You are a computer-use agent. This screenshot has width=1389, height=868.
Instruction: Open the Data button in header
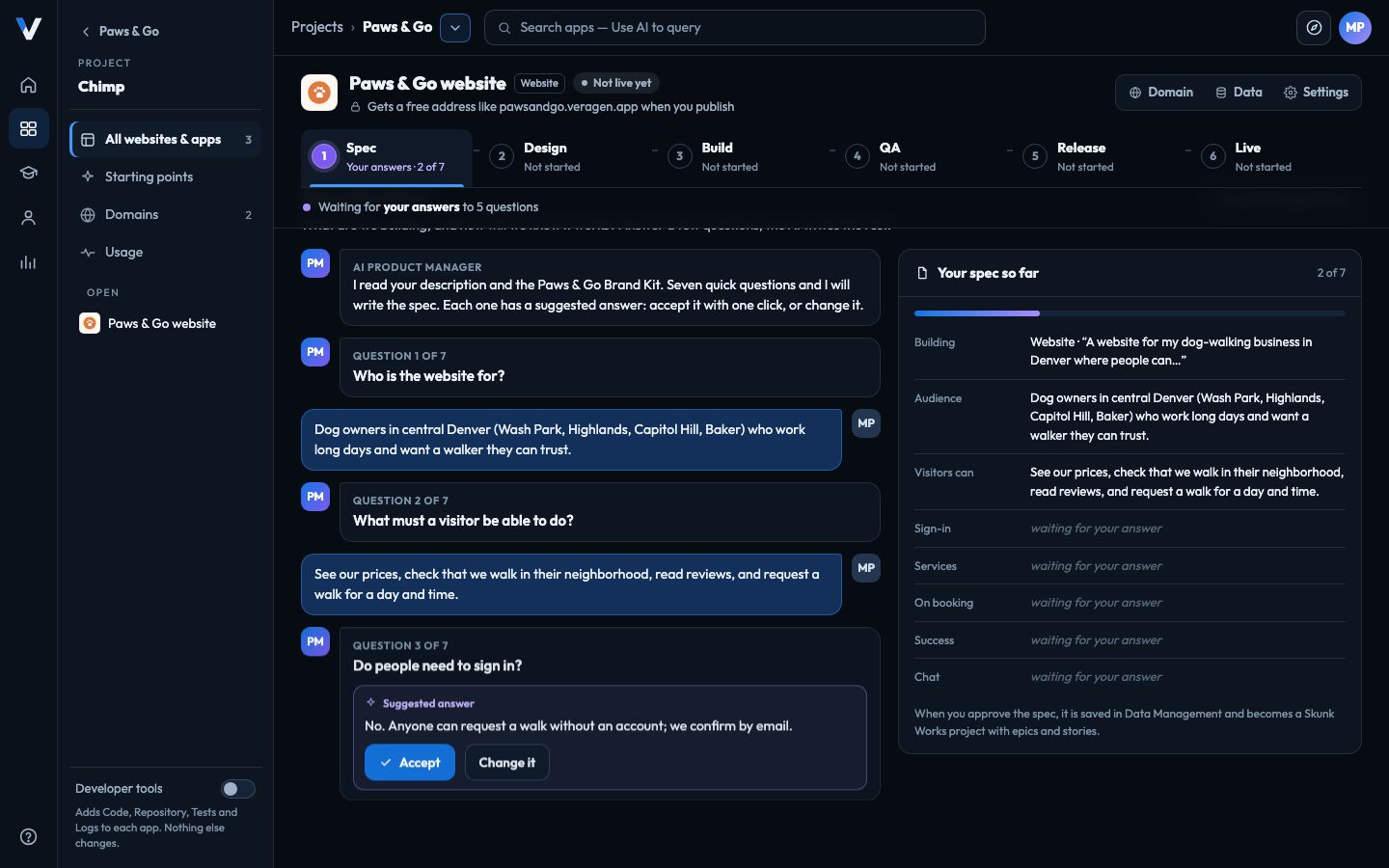(1239, 93)
